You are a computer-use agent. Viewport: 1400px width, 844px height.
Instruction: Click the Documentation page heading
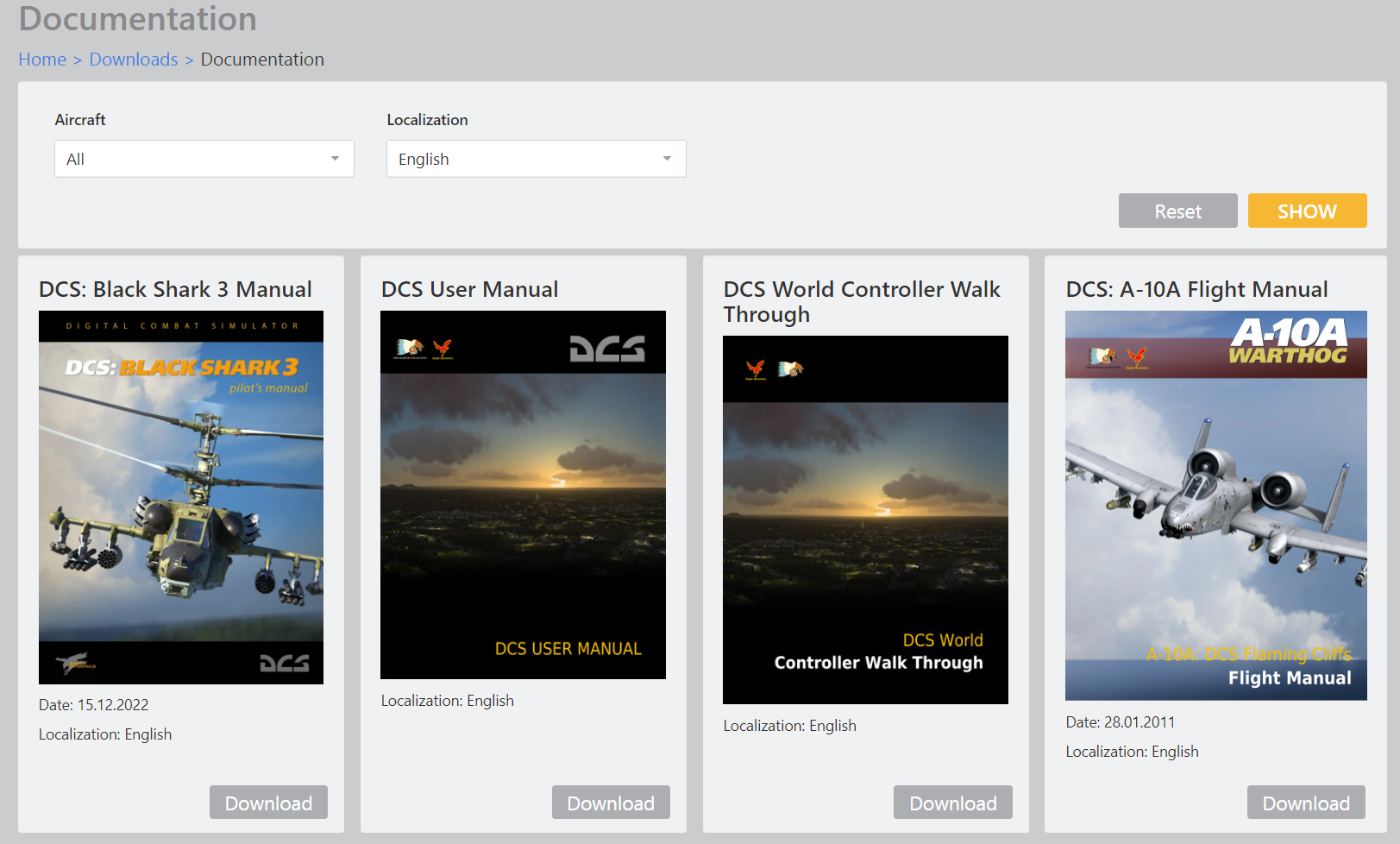(138, 18)
